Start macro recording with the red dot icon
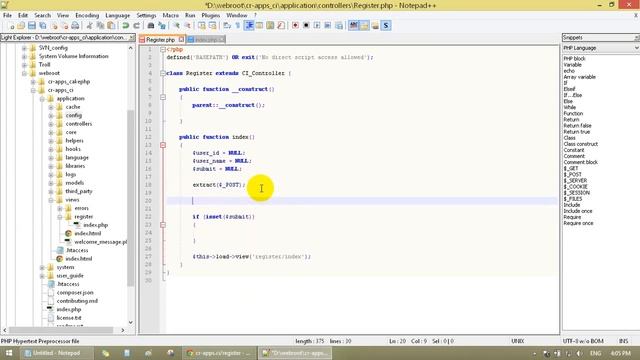Viewport: 640px width, 360px height. tap(295, 26)
